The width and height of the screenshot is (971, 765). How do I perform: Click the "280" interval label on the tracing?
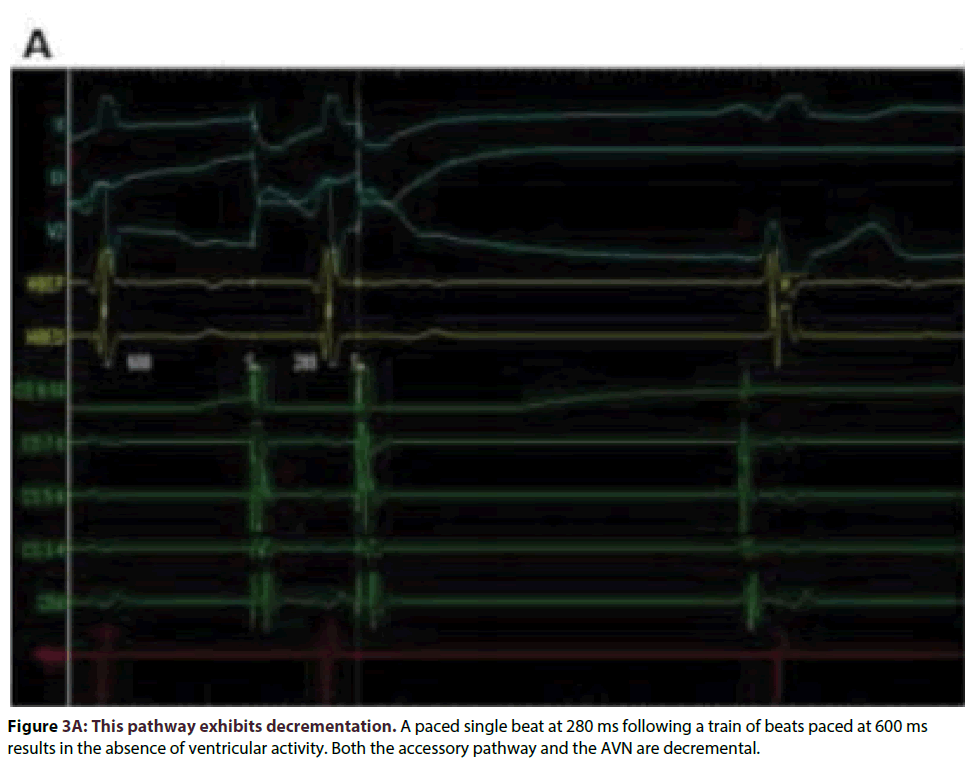(305, 362)
